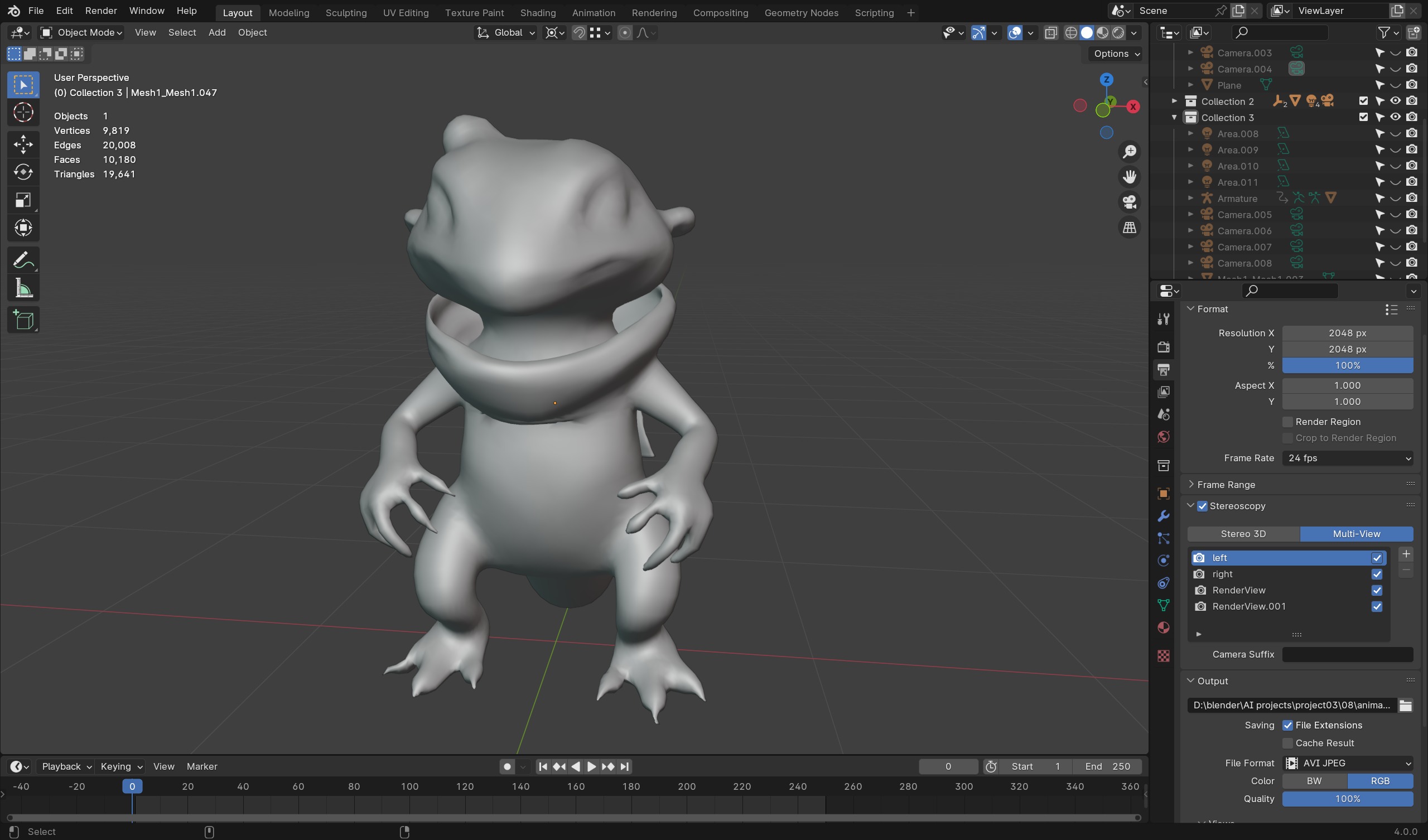Choose the Add Cube tool
Screen dimensions: 1428x840
coord(23,320)
